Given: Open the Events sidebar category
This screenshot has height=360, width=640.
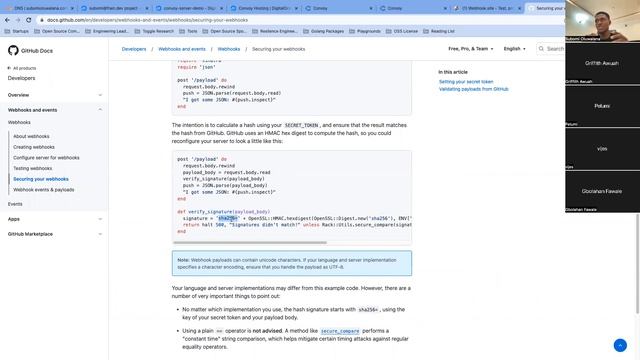Looking at the screenshot, I should click(x=15, y=204).
